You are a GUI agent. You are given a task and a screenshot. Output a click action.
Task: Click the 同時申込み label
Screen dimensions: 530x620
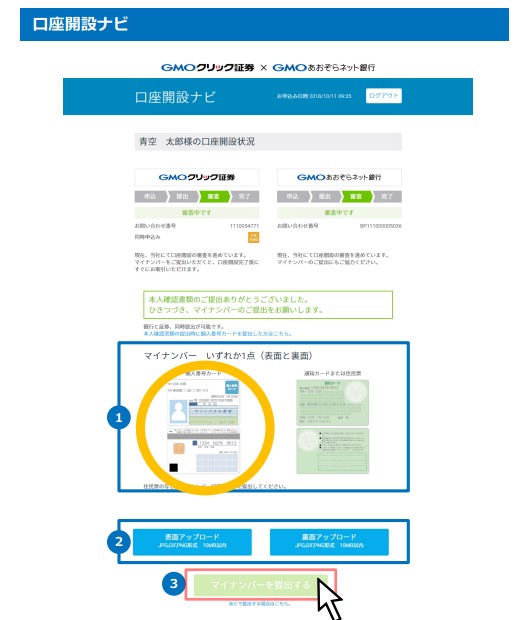click(148, 237)
